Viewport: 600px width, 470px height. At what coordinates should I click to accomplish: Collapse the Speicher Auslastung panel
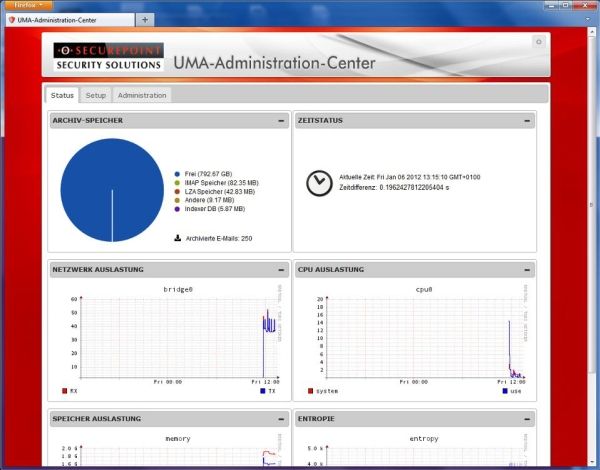(281, 419)
